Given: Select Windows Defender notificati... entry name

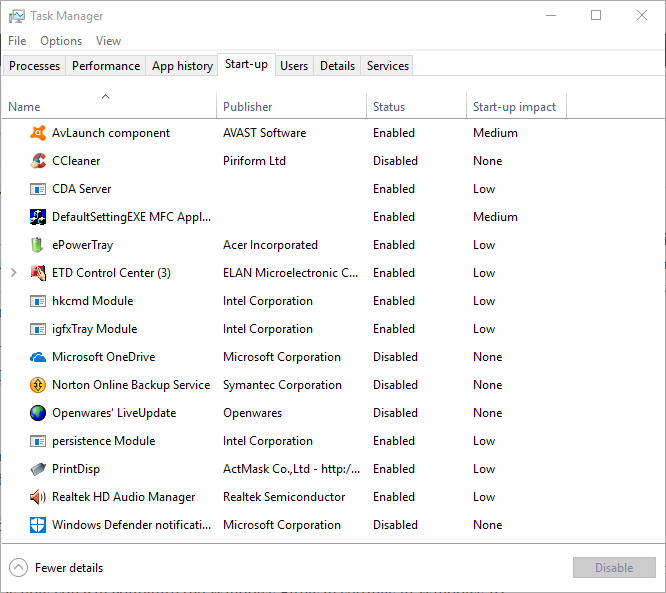Looking at the screenshot, I should click(131, 525).
